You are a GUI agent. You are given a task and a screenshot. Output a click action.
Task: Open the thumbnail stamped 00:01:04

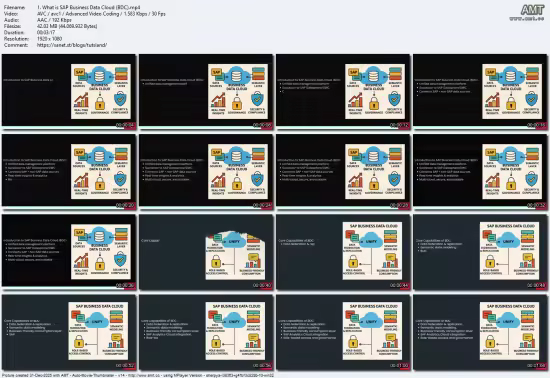pos(480,332)
